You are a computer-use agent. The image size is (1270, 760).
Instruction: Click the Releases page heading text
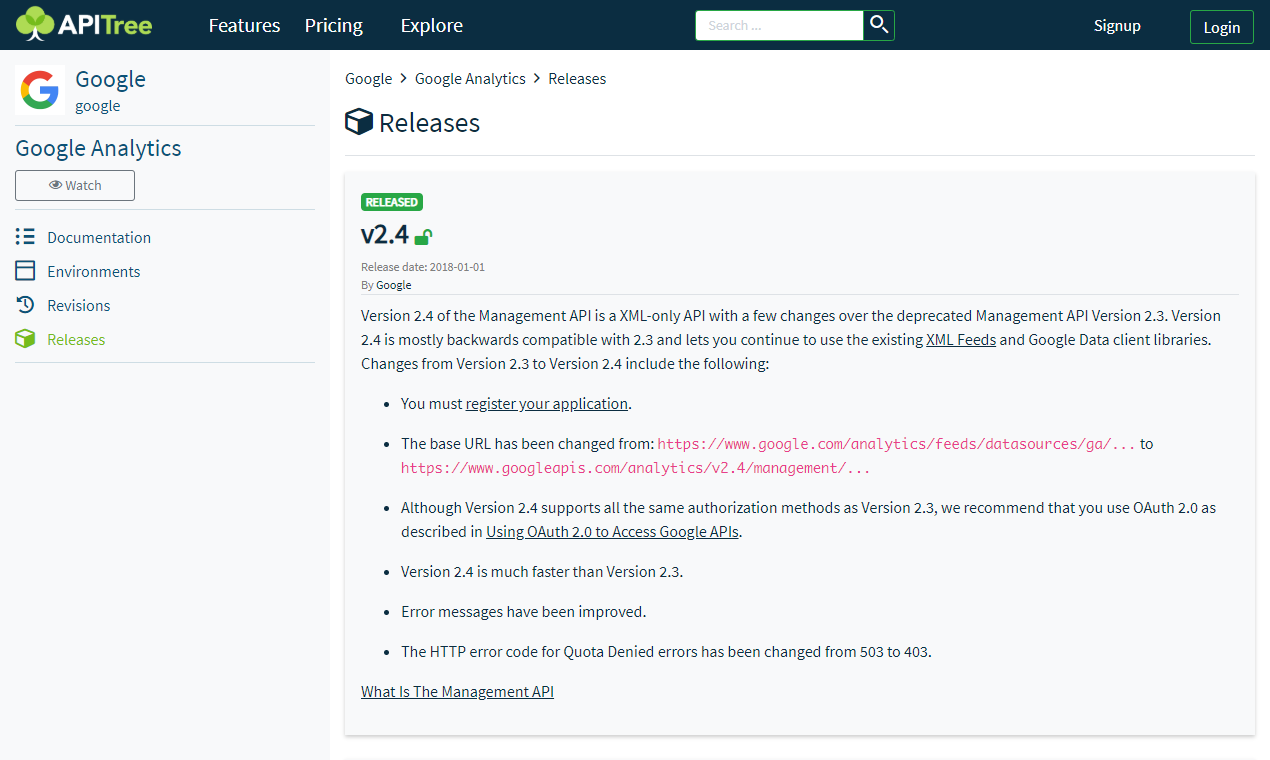pyautogui.click(x=429, y=122)
